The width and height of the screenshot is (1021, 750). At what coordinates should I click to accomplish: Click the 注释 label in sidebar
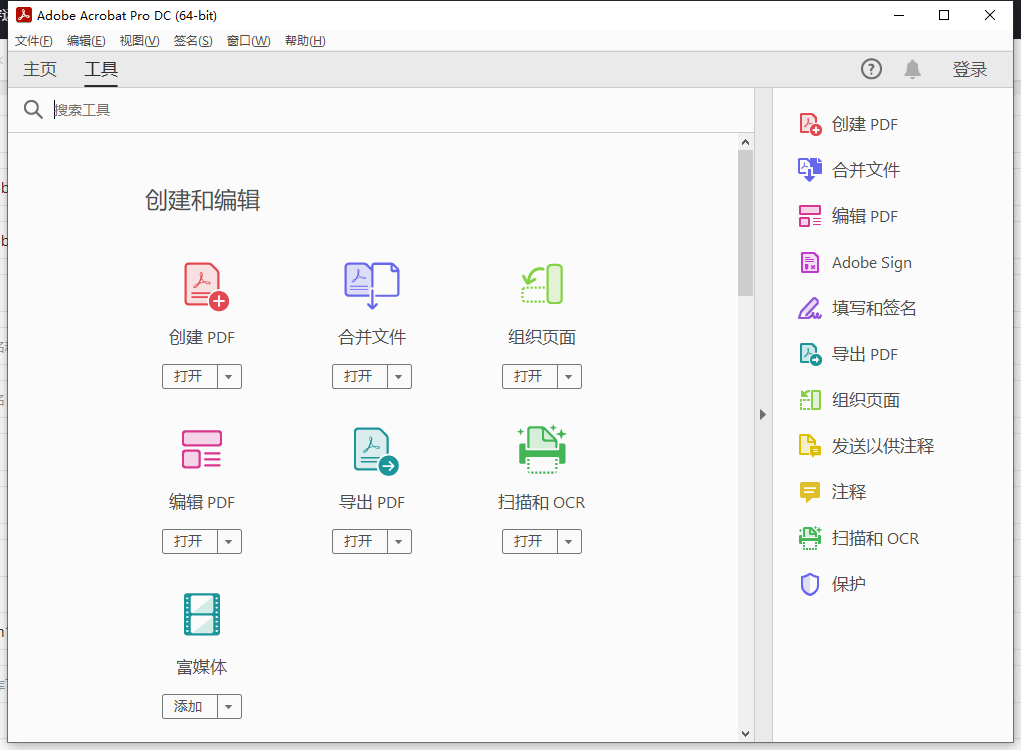coord(848,492)
